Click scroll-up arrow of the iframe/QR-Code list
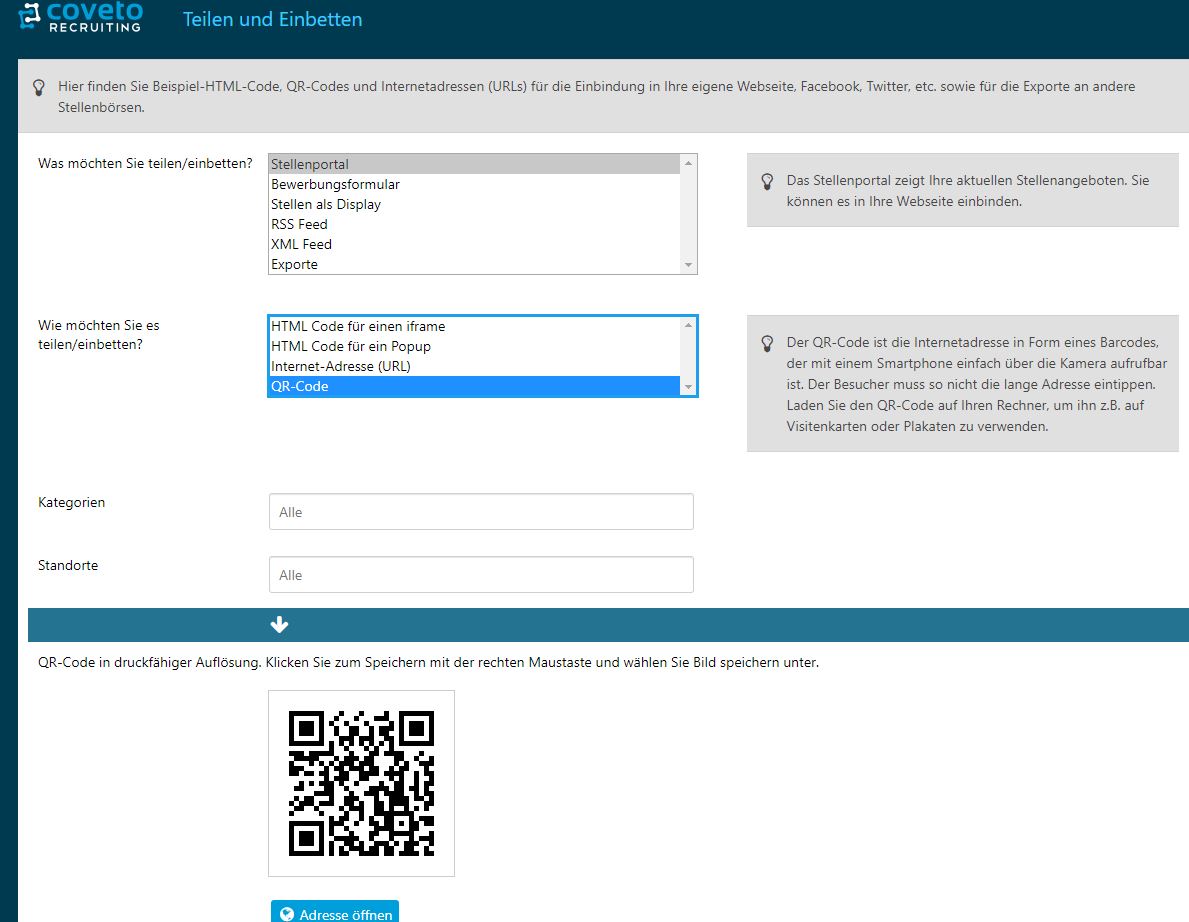The image size is (1189, 922). click(689, 325)
